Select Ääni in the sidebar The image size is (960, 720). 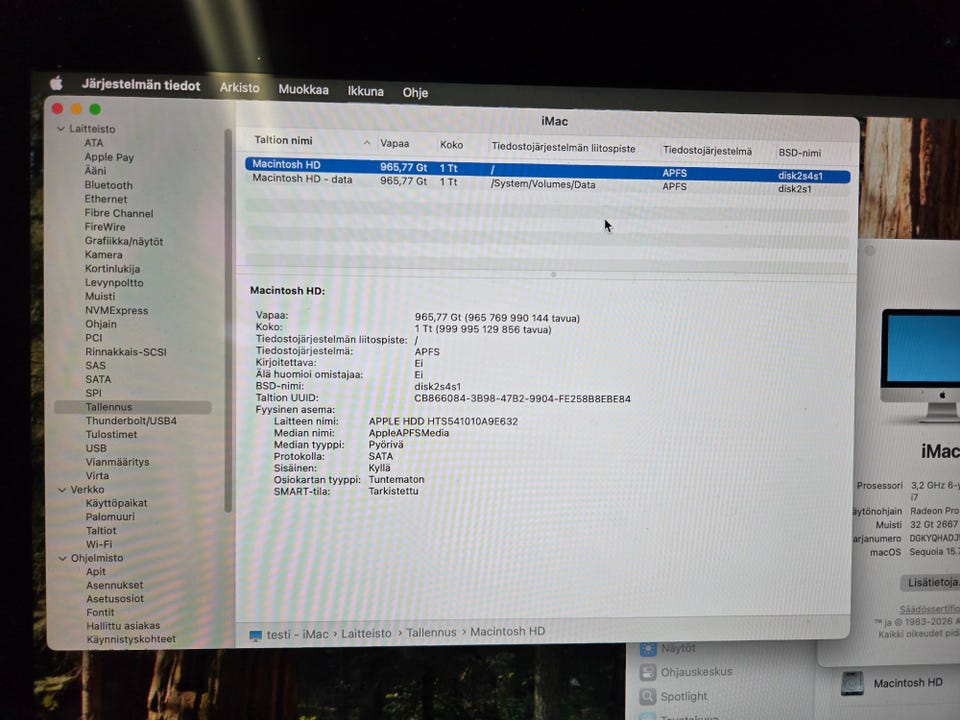[96, 171]
